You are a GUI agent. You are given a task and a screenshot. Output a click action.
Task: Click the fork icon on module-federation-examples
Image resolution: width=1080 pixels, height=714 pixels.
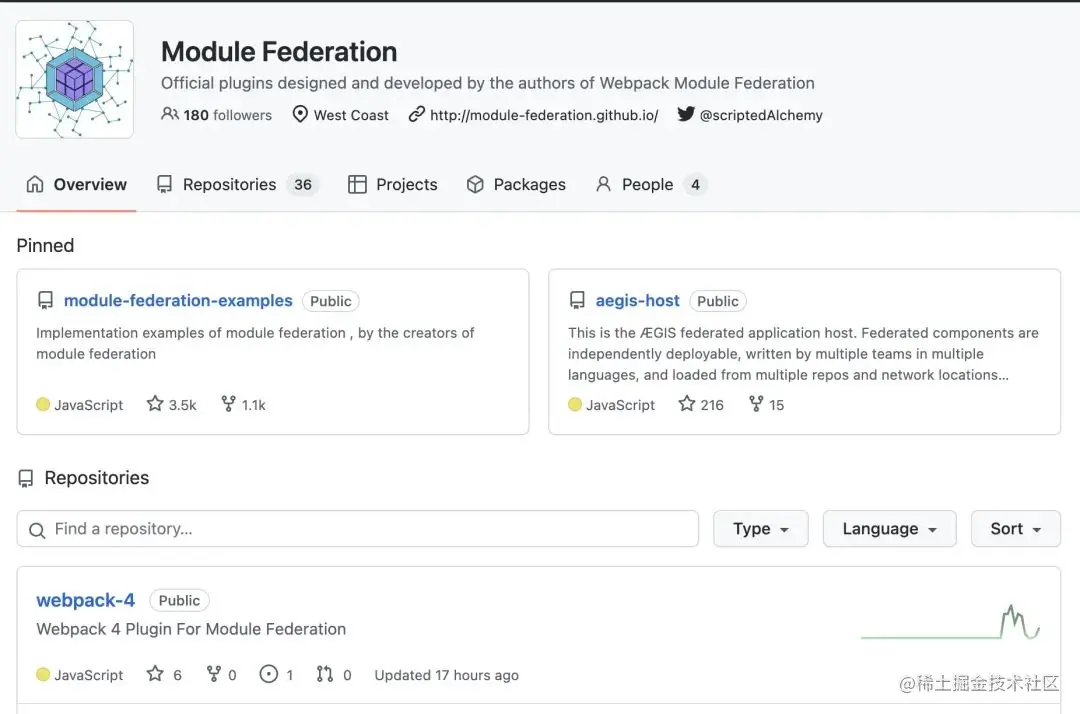coord(229,404)
